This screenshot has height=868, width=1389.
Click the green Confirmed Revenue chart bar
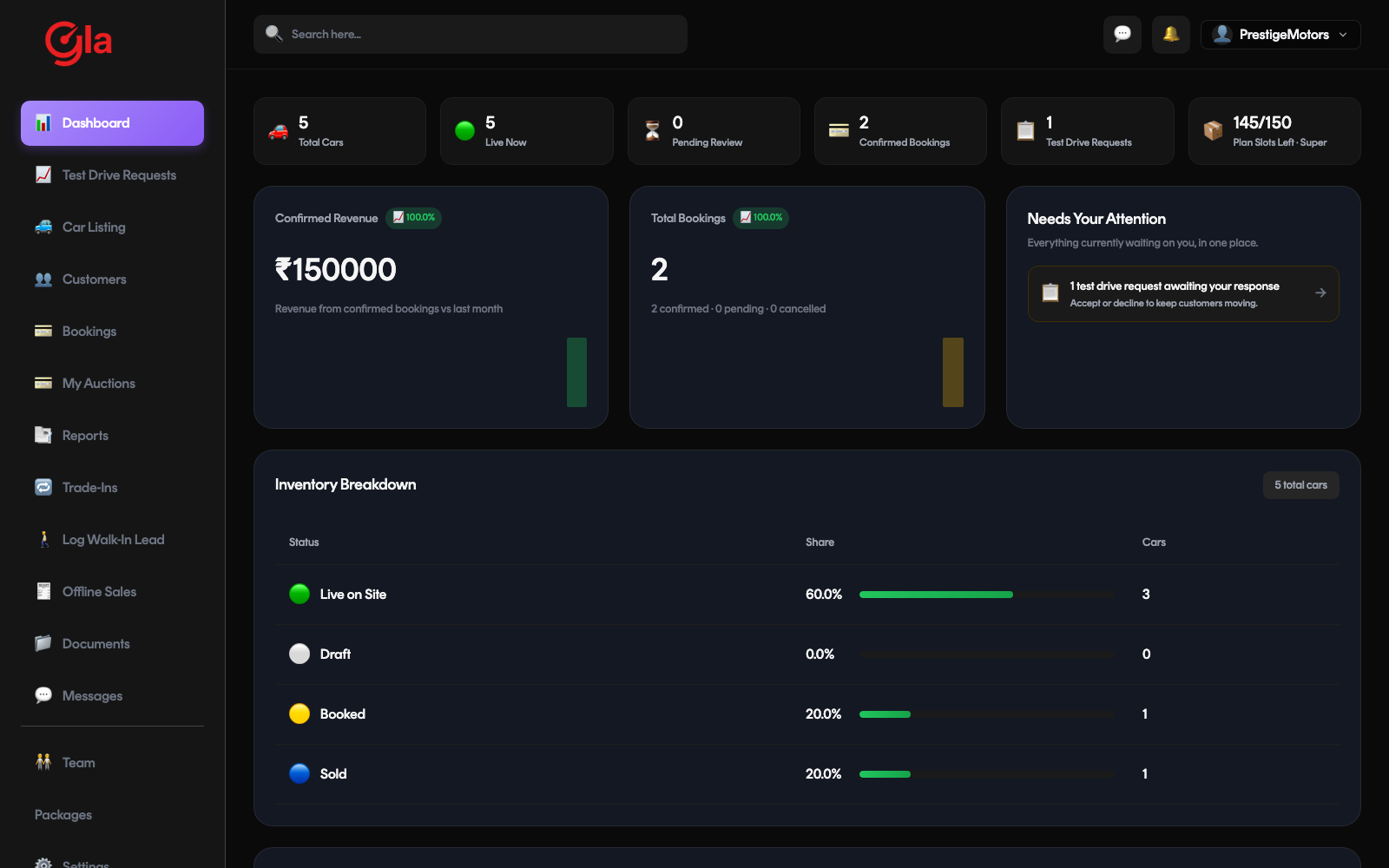pos(576,372)
